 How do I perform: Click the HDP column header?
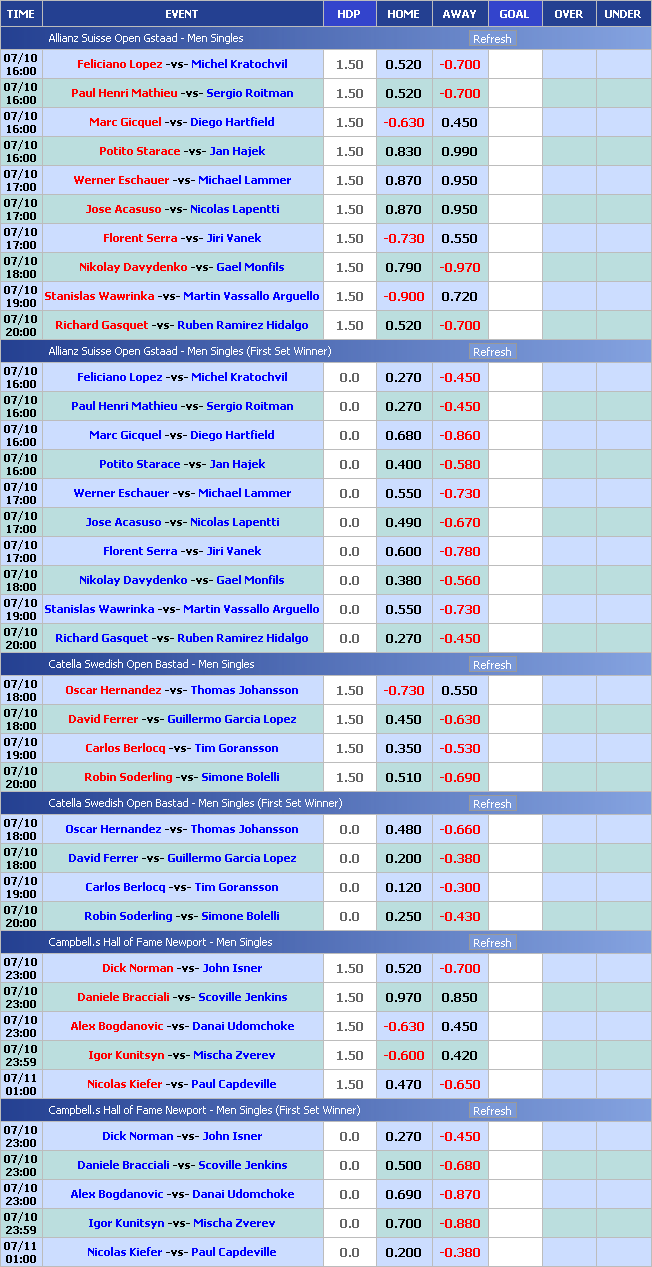[x=349, y=14]
